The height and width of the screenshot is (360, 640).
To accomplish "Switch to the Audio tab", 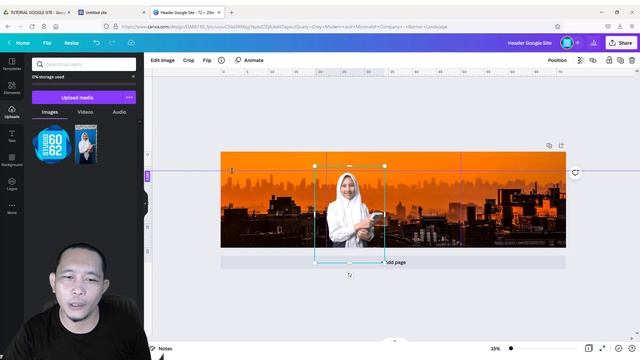I will (x=119, y=112).
